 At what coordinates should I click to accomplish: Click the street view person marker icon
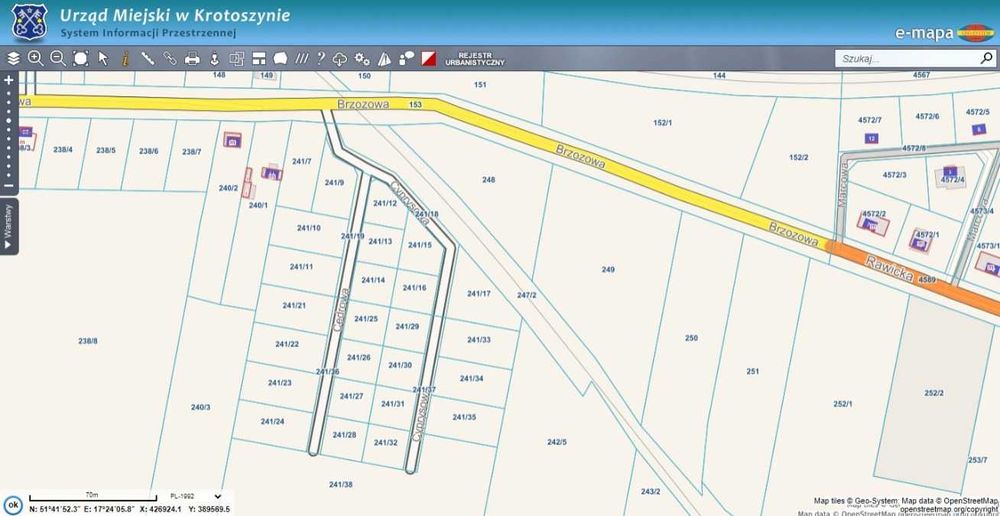(x=214, y=59)
